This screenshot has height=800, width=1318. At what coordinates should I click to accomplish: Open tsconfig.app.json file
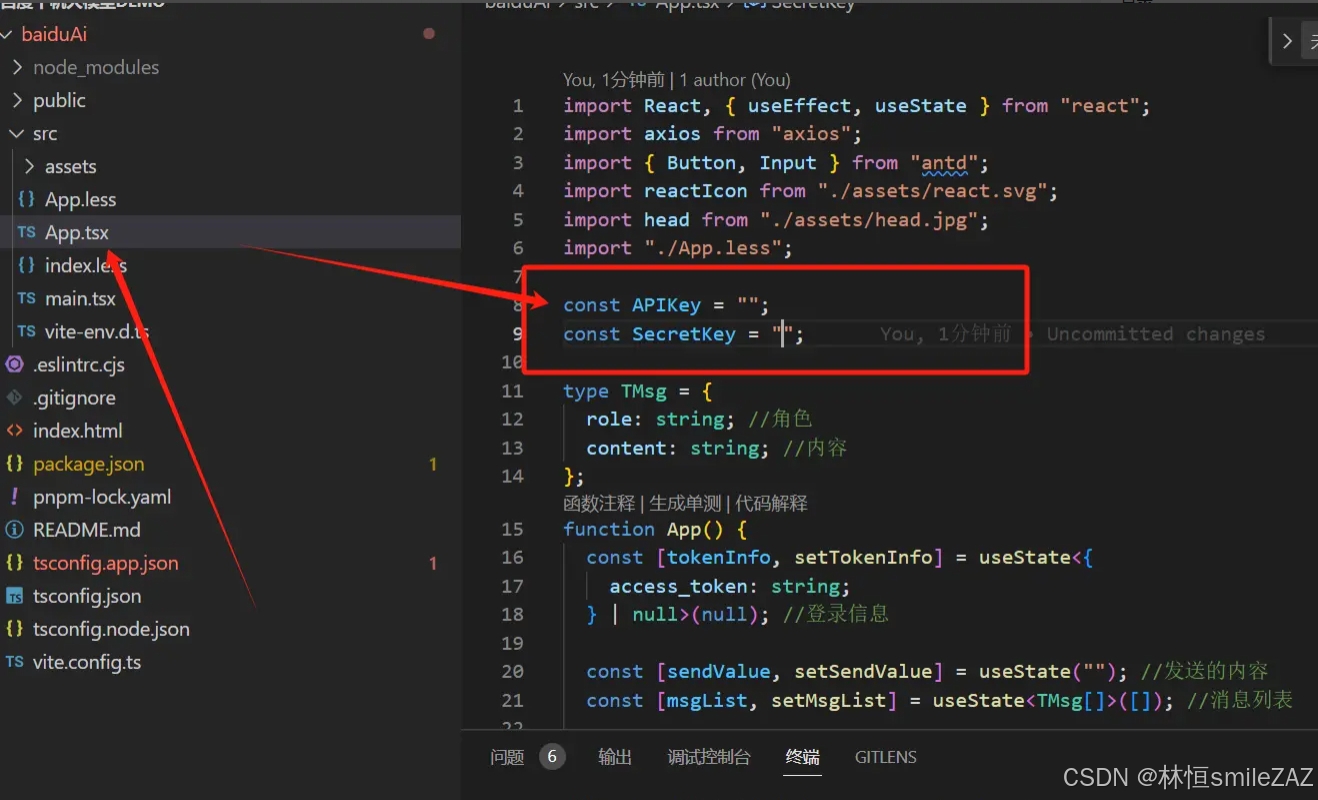(106, 563)
